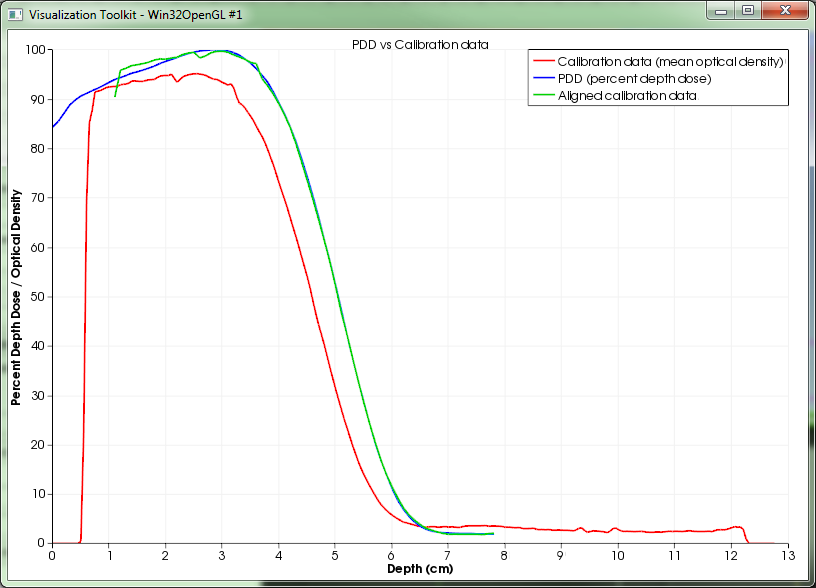Click the 'Depth (cm)' x-axis label
The width and height of the screenshot is (816, 588).
tap(419, 569)
